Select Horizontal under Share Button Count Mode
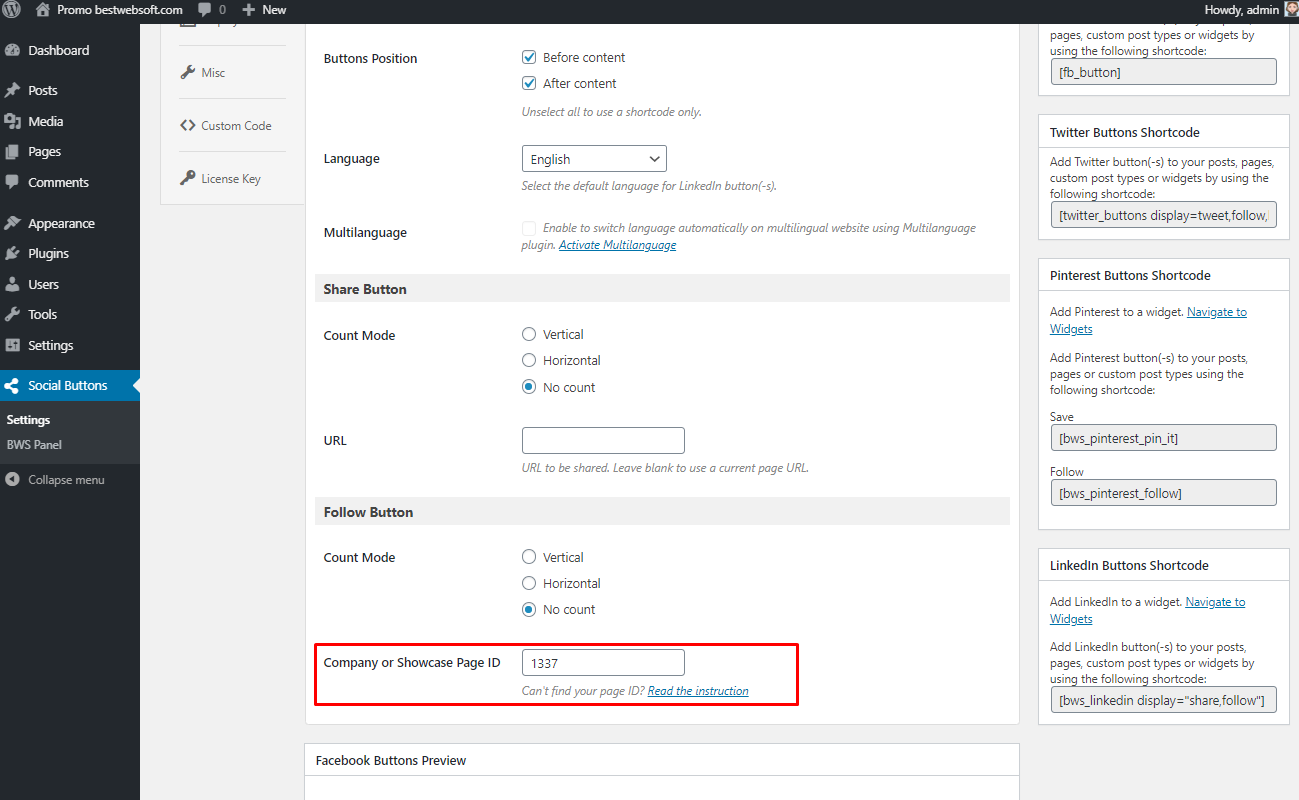 529,360
